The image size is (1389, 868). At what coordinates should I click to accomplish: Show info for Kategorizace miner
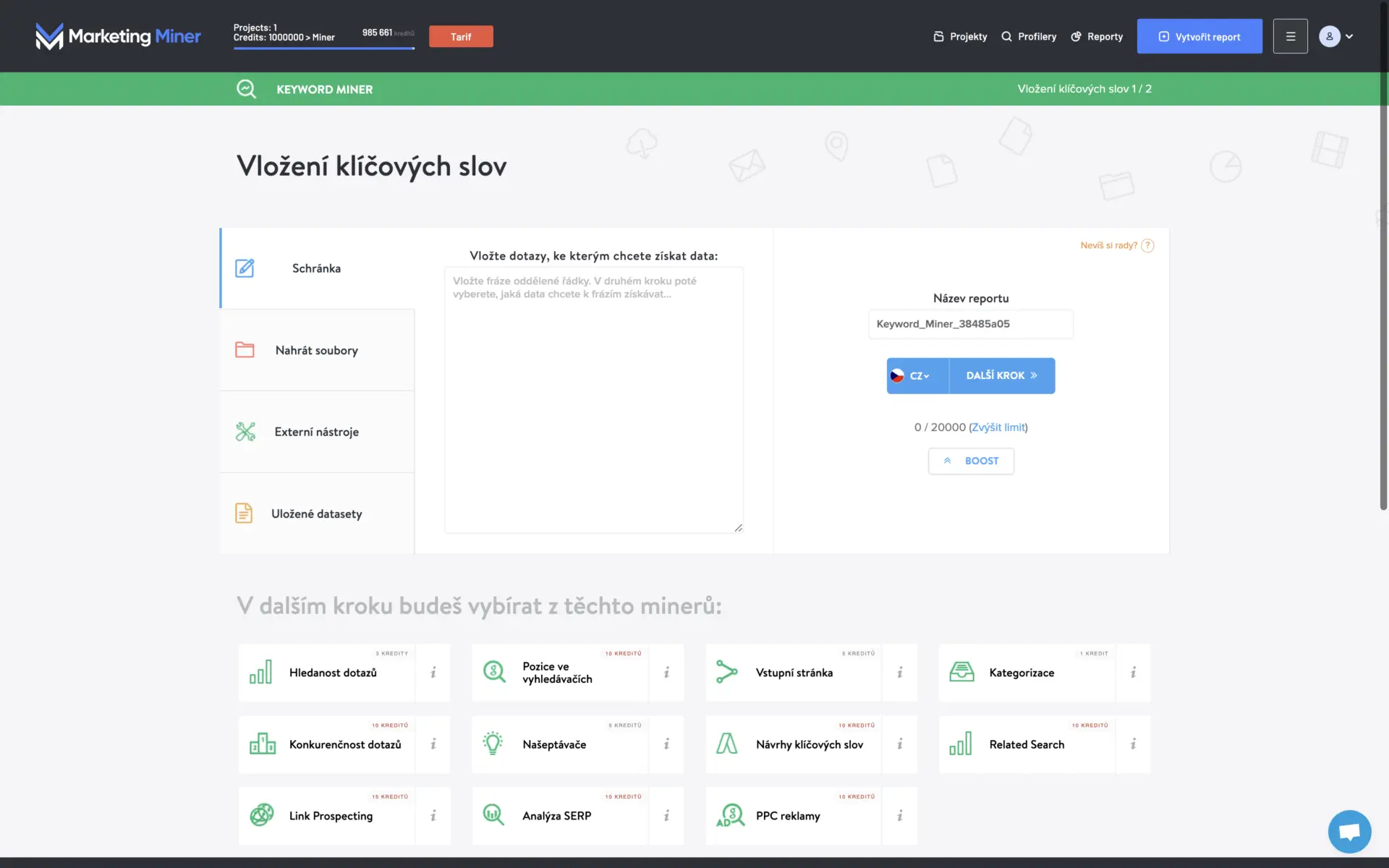click(1133, 673)
